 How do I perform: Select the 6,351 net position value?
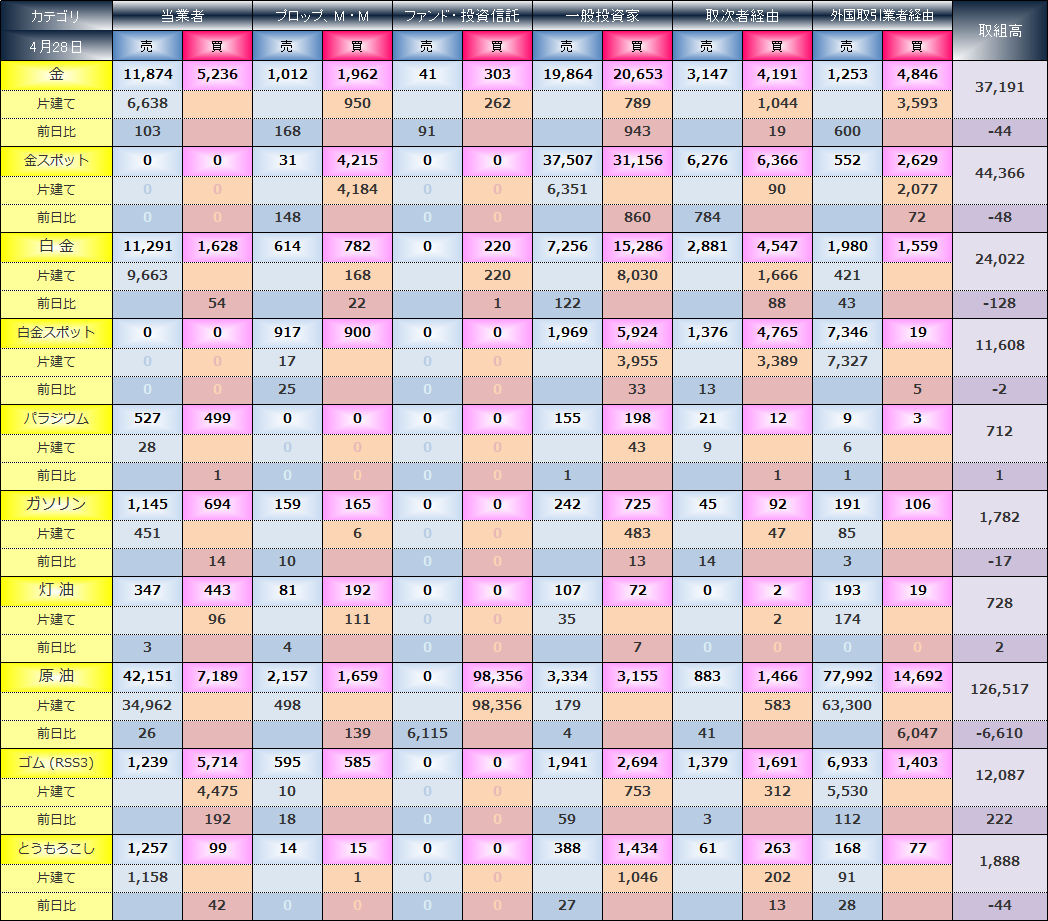coord(567,190)
